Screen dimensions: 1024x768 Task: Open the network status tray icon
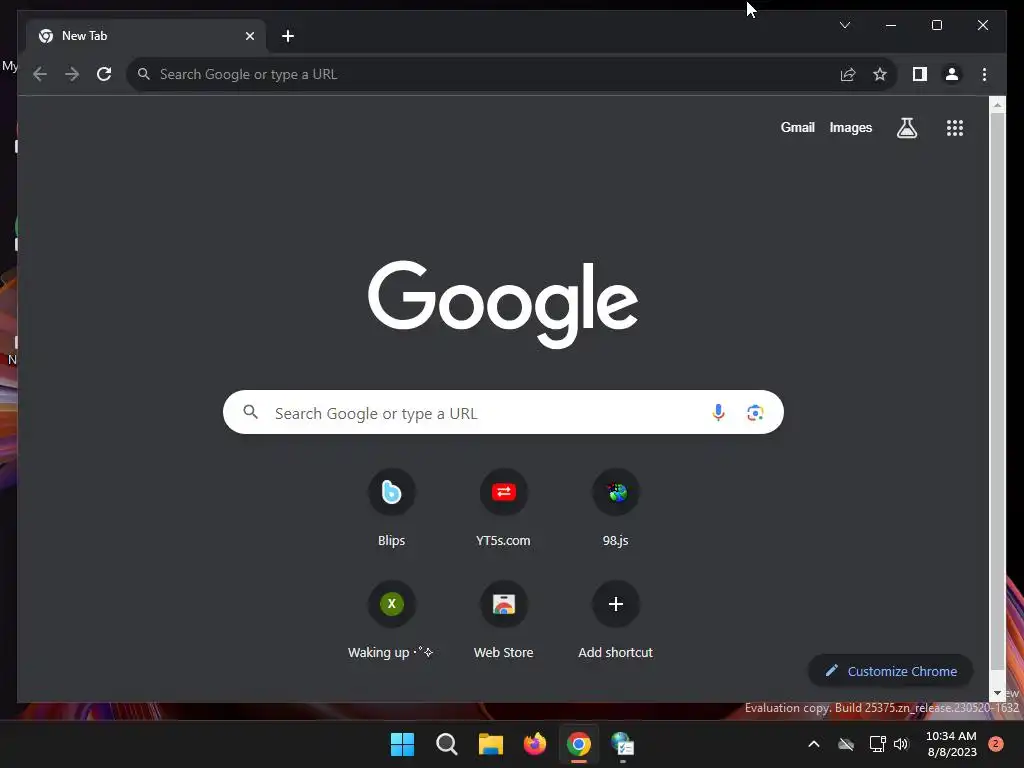(x=877, y=744)
